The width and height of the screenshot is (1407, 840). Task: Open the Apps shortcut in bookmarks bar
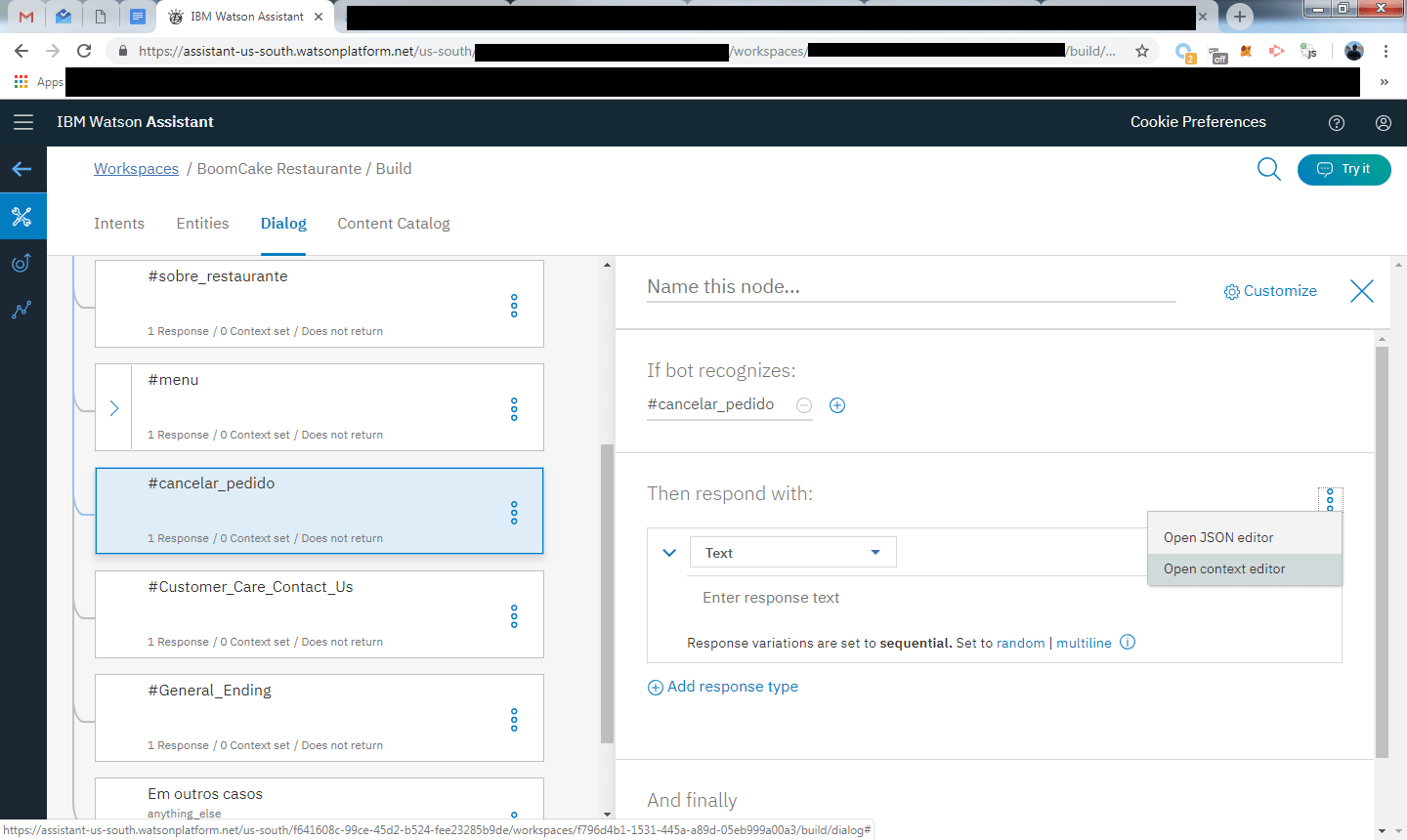pyautogui.click(x=39, y=82)
